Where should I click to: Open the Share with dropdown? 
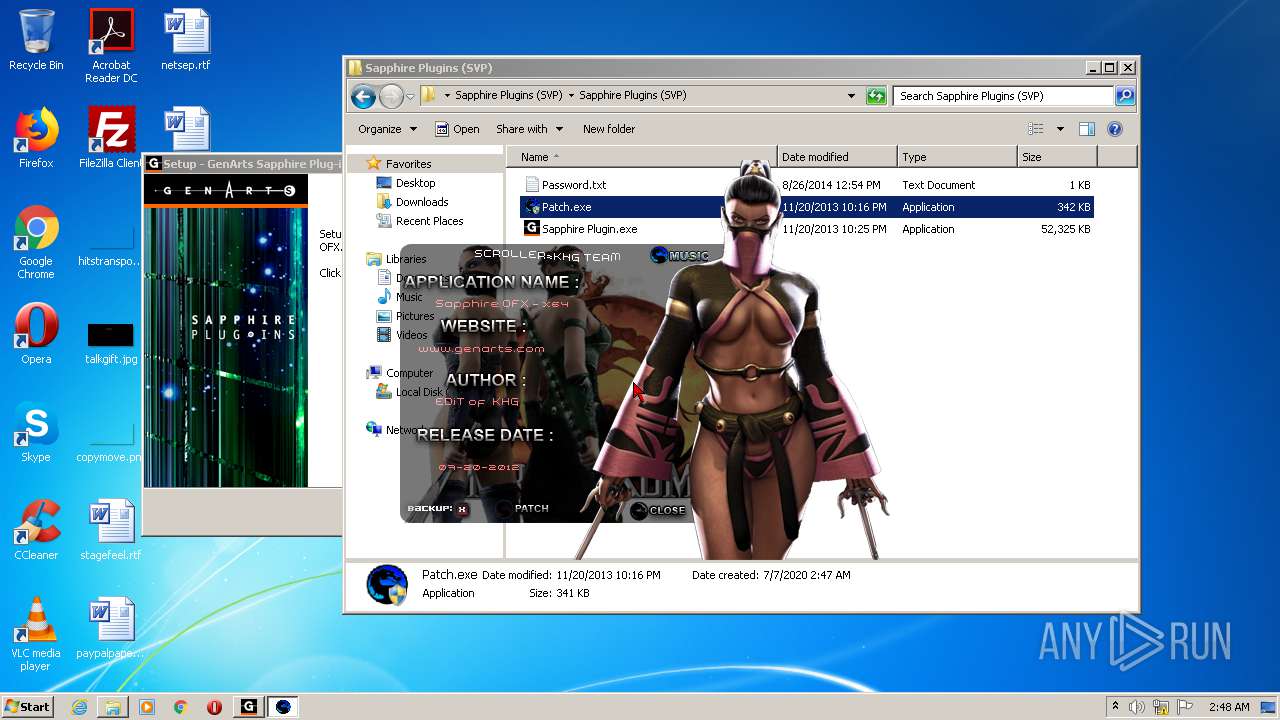pos(529,129)
